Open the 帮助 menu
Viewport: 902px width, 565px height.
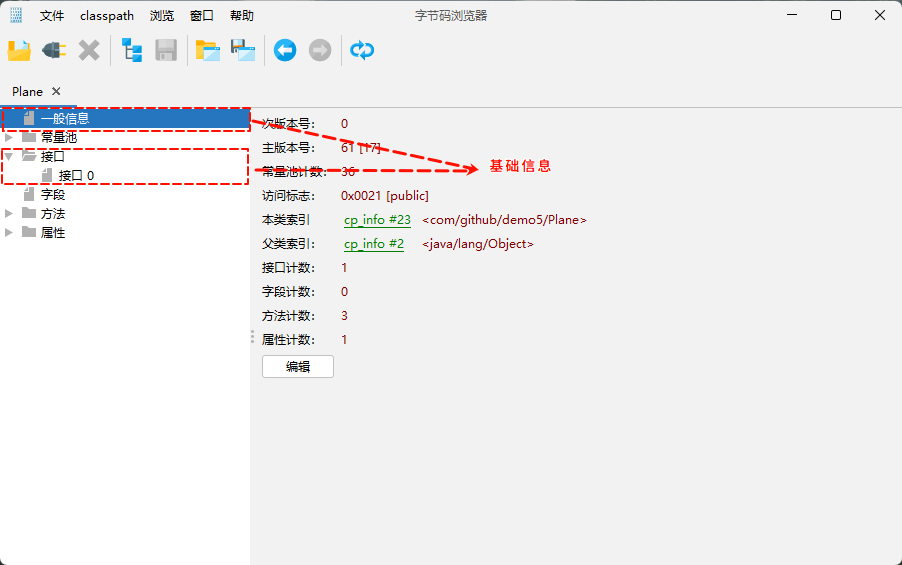pyautogui.click(x=242, y=16)
